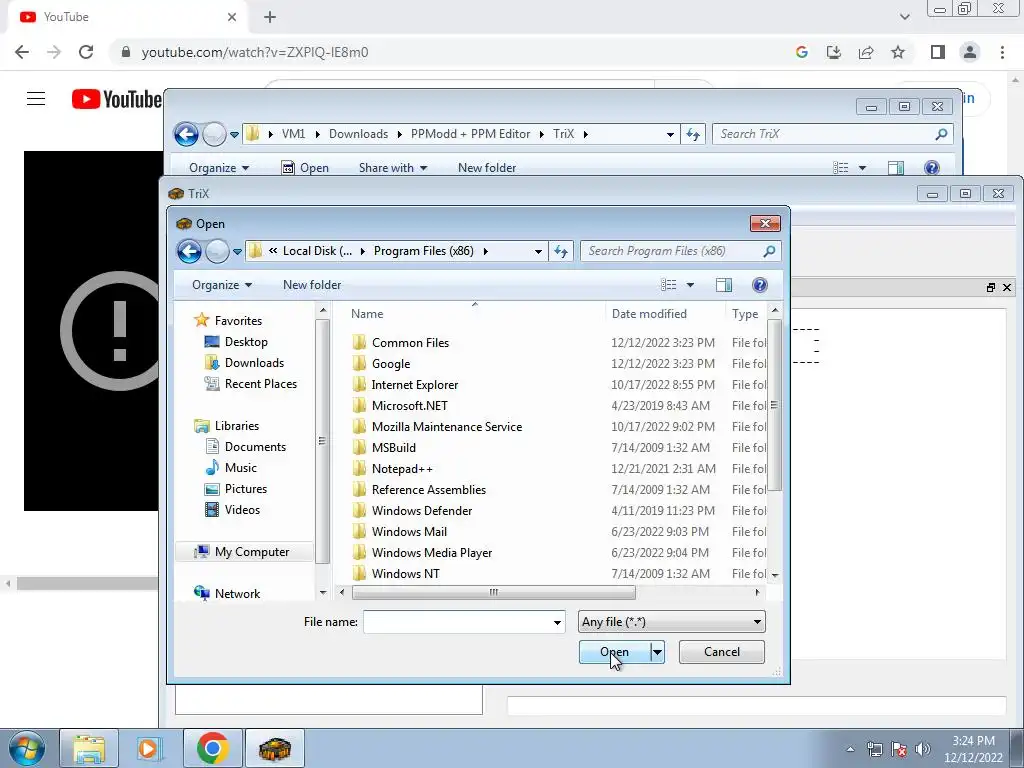Viewport: 1024px width, 768px height.
Task: Click the Cancel button
Action: point(722,652)
